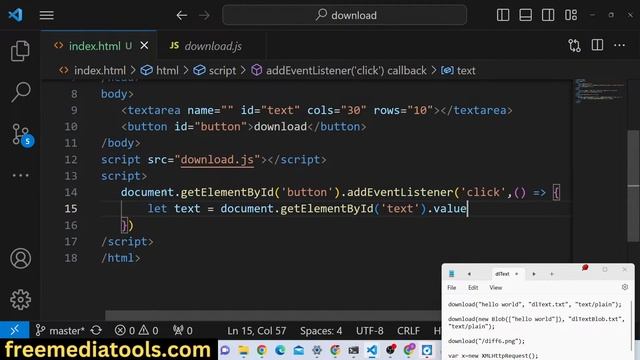This screenshot has width=640, height=360.
Task: Click the VS Code taskbar icon
Action: click(x=372, y=350)
